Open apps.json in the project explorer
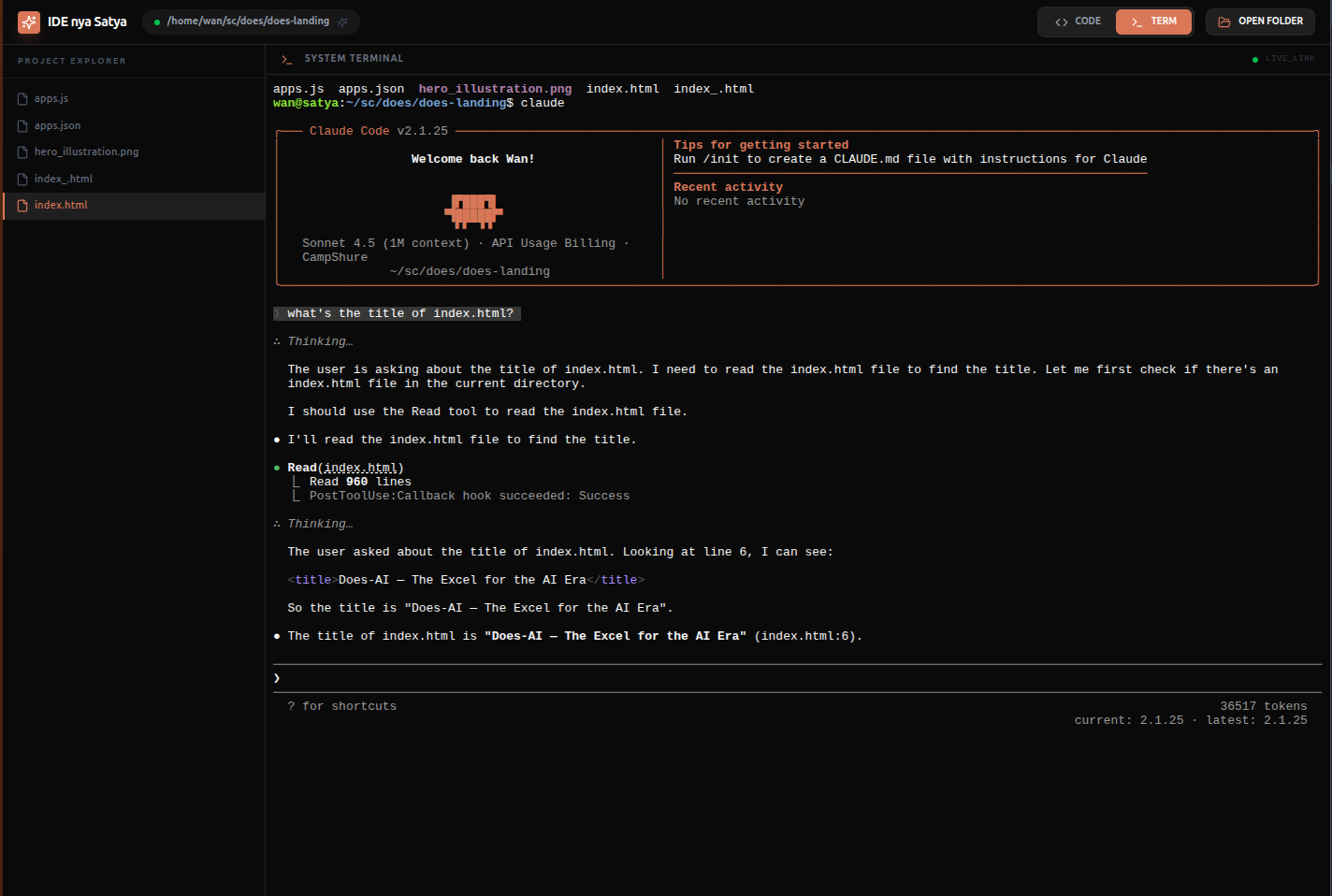Image resolution: width=1332 pixels, height=896 pixels. point(57,125)
